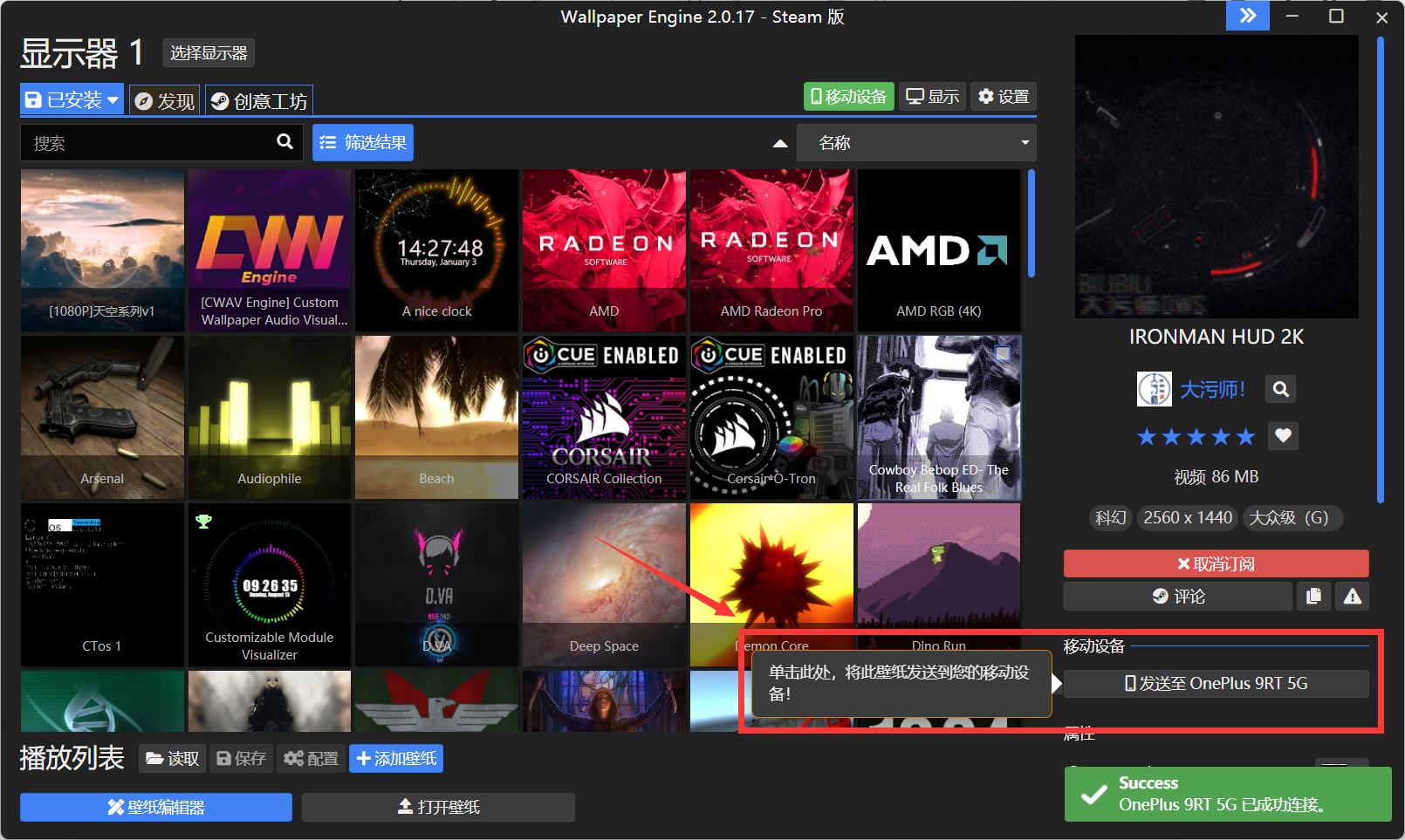Open 评论 comments
This screenshot has height=840, width=1405.
(x=1178, y=596)
